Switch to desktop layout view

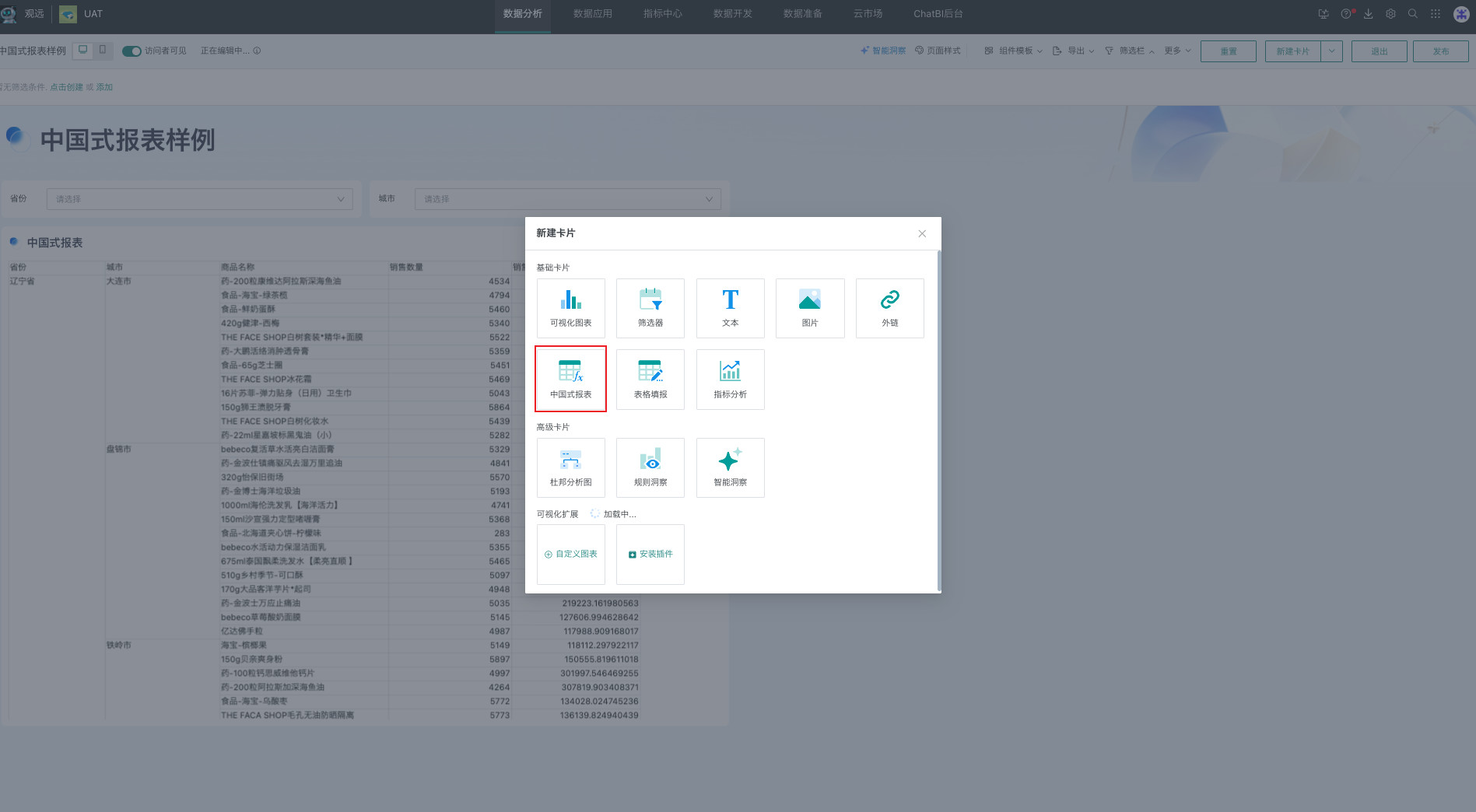83,51
